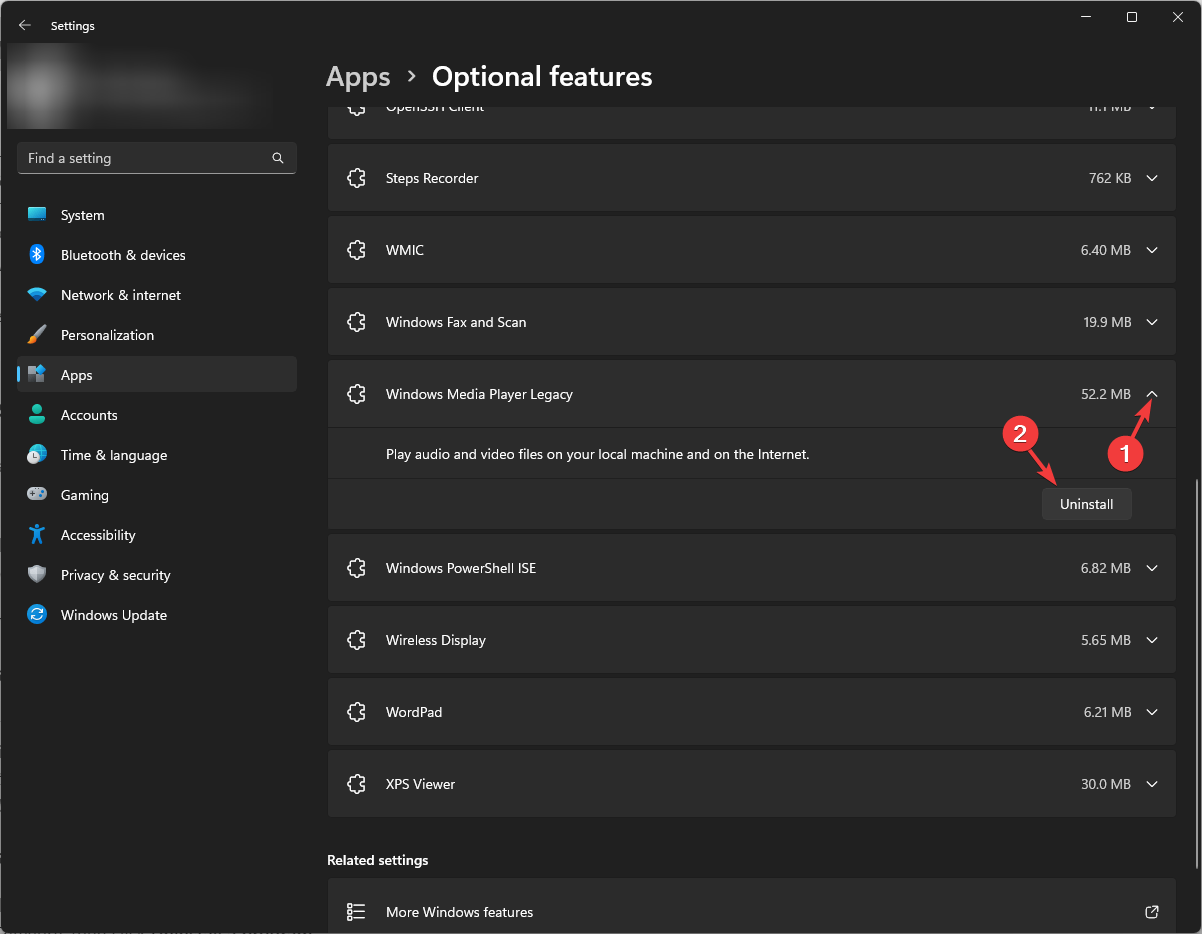This screenshot has height=934, width=1202.
Task: Click the System monitor icon in sidebar
Action: [37, 215]
